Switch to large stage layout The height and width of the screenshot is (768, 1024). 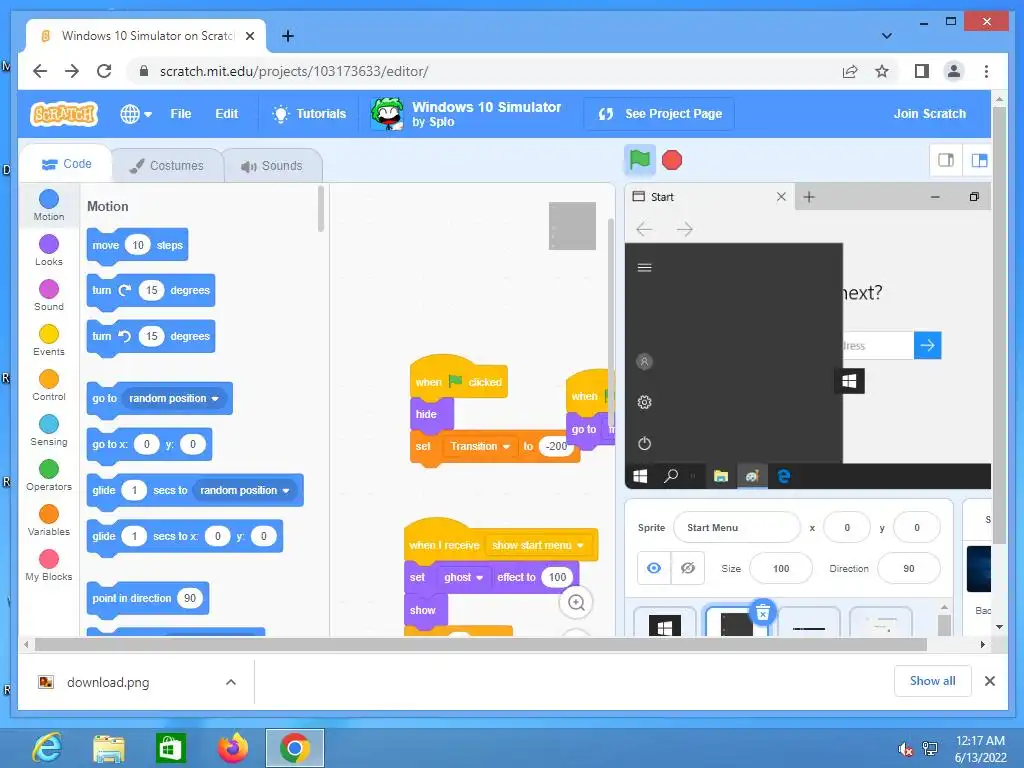(978, 160)
